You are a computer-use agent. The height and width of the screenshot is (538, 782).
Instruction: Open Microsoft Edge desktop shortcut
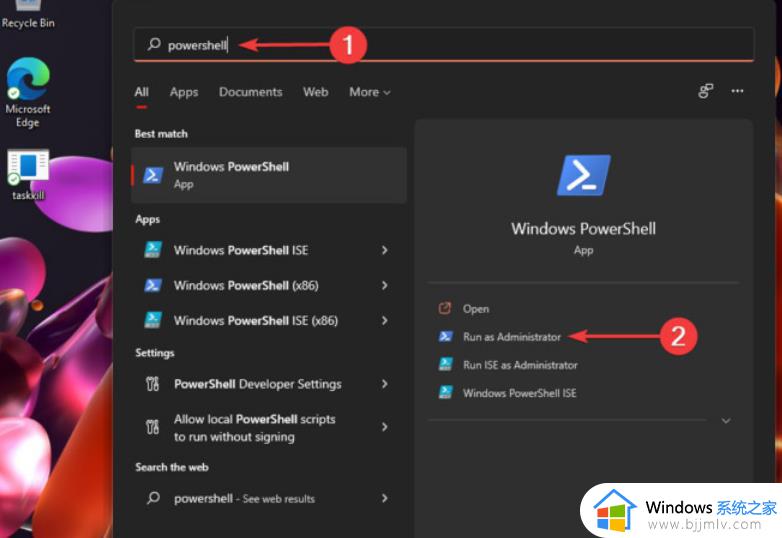click(x=28, y=93)
